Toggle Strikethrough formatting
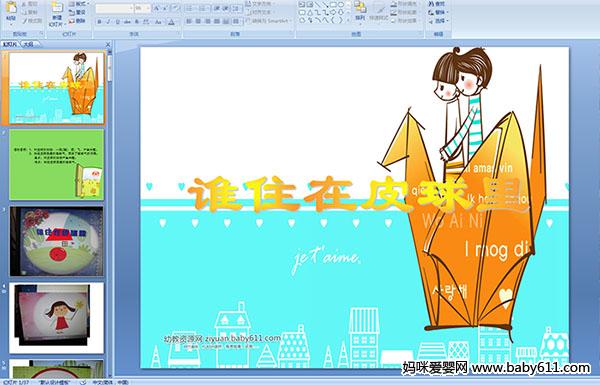This screenshot has height=385, width=600. 127,22
